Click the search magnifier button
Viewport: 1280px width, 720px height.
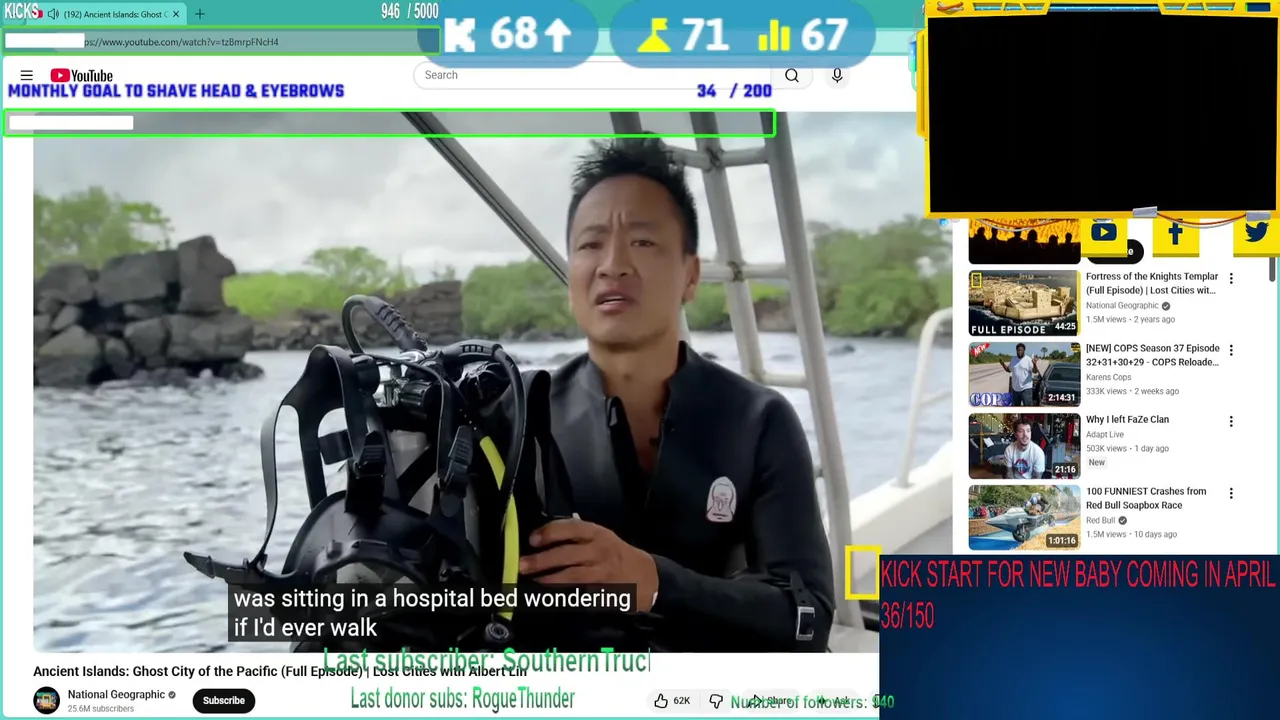point(792,75)
